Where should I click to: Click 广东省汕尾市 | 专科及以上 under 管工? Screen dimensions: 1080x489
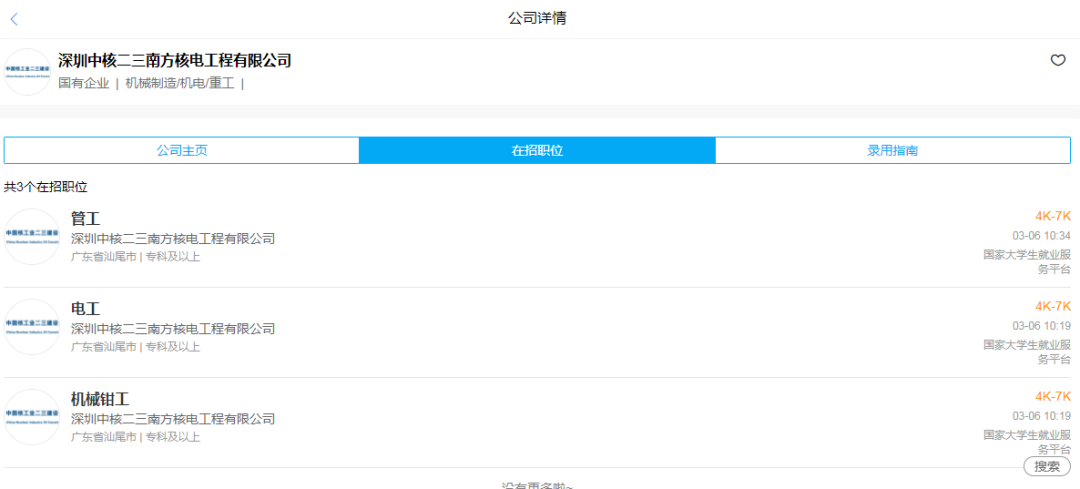(x=136, y=257)
